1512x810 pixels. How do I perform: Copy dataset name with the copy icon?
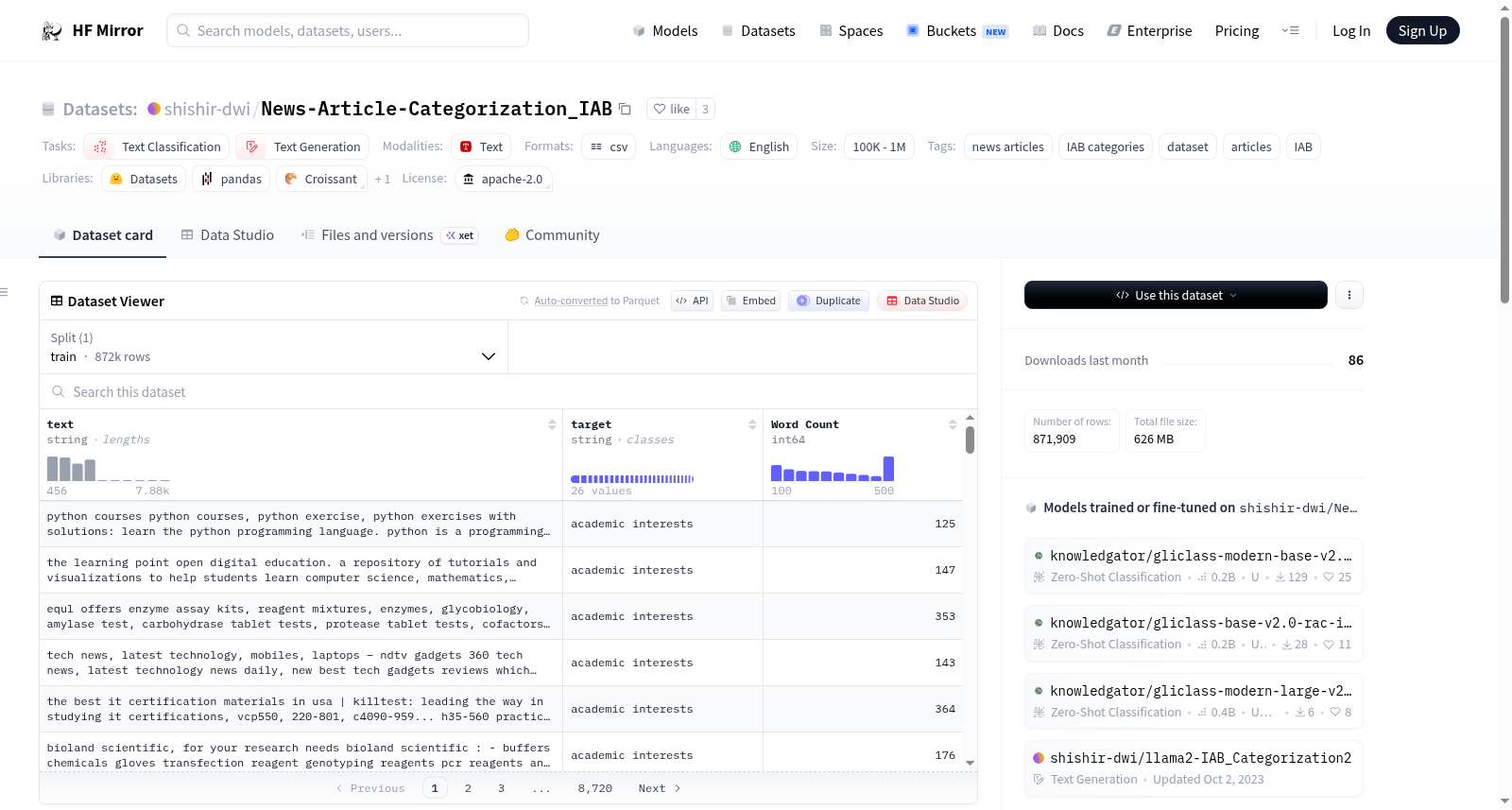click(x=625, y=109)
